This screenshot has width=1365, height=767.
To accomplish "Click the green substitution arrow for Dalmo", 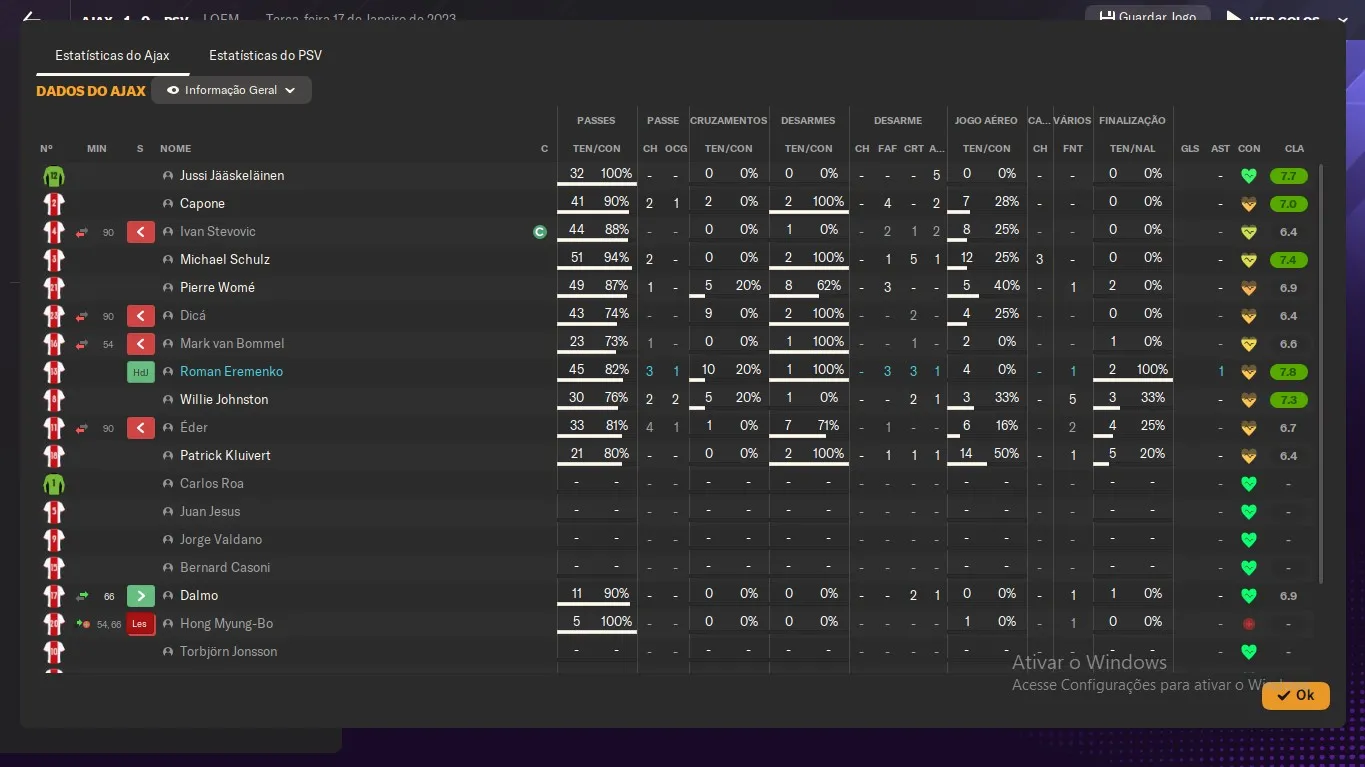I will pyautogui.click(x=82, y=596).
